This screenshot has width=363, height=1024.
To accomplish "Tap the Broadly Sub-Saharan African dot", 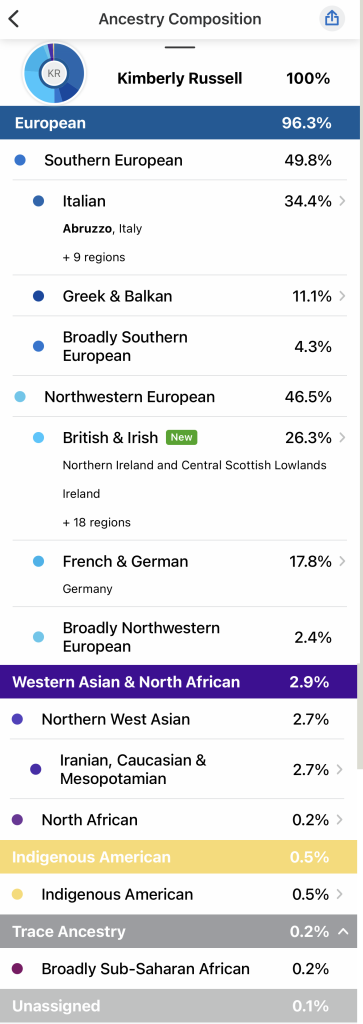I will point(18,968).
